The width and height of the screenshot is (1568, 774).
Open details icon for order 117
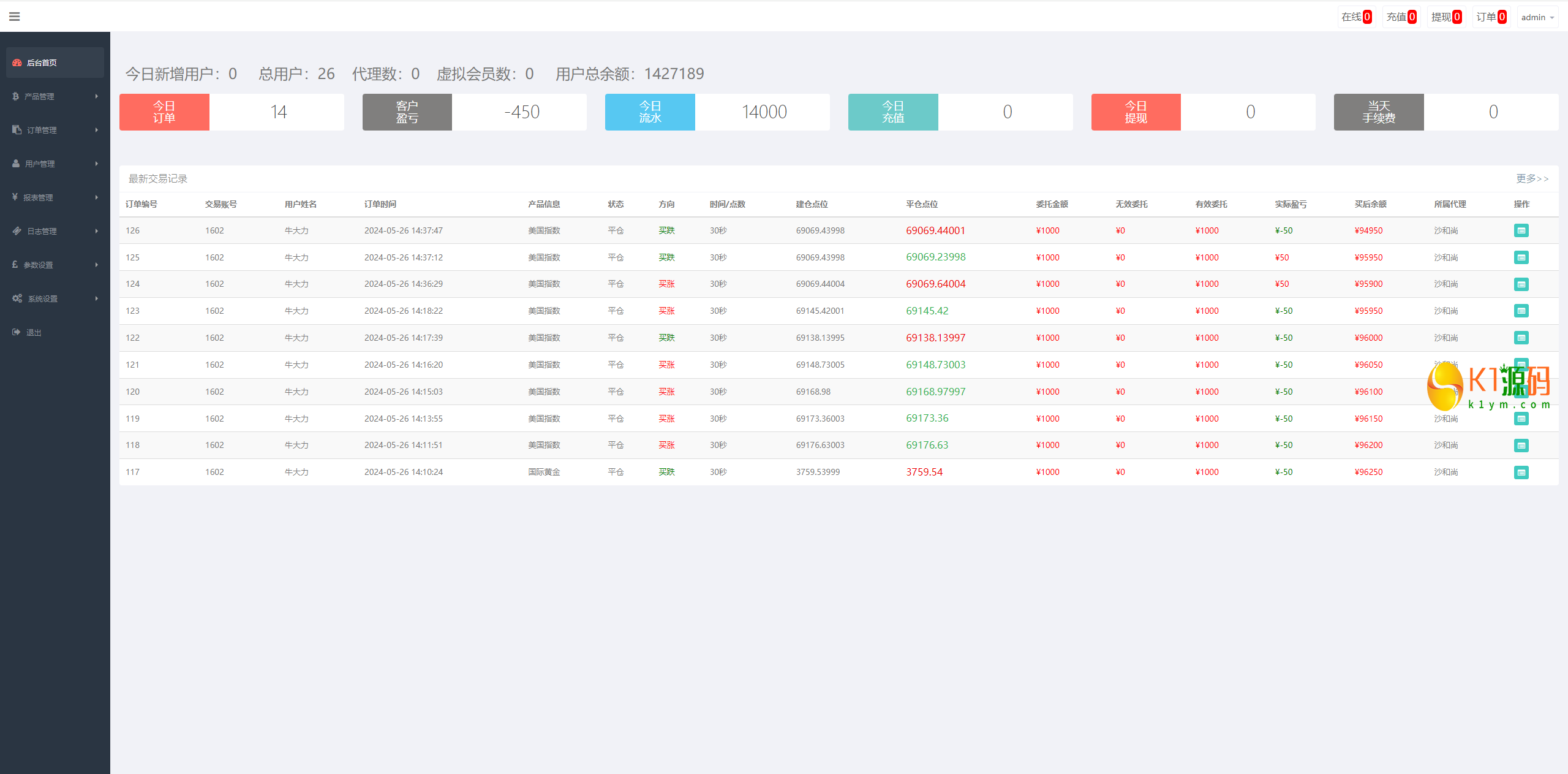click(x=1521, y=472)
